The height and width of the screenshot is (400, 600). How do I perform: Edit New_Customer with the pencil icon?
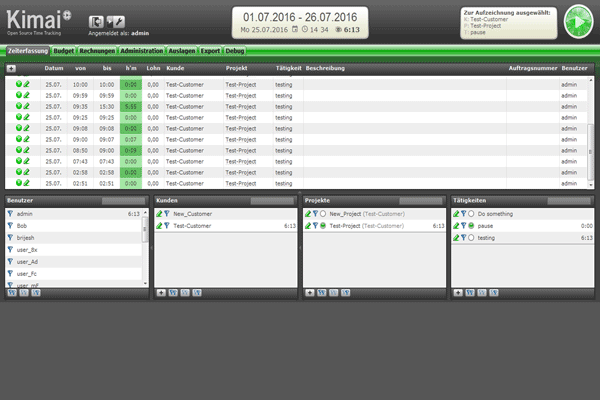159,214
